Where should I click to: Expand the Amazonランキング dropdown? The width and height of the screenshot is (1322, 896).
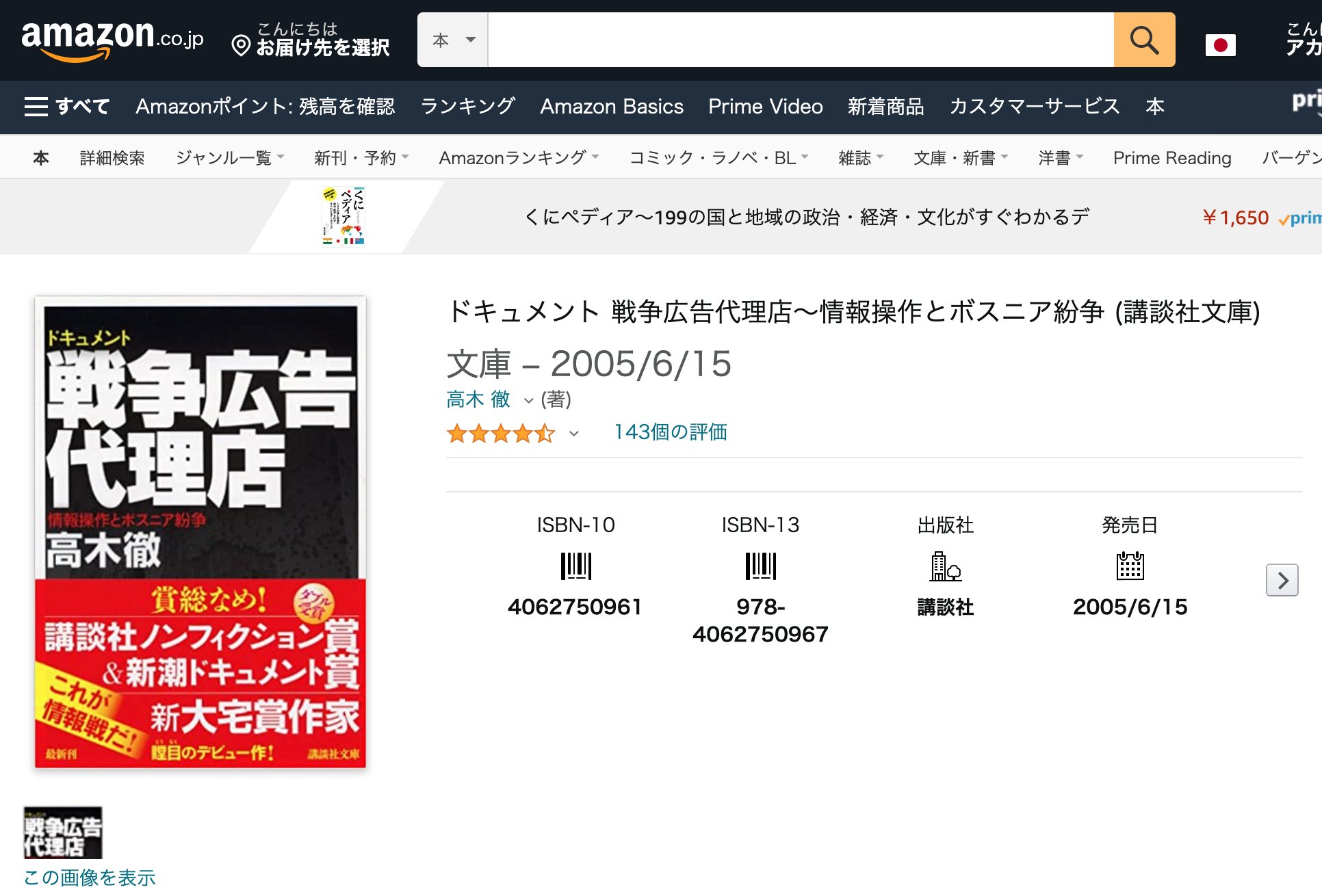(519, 158)
